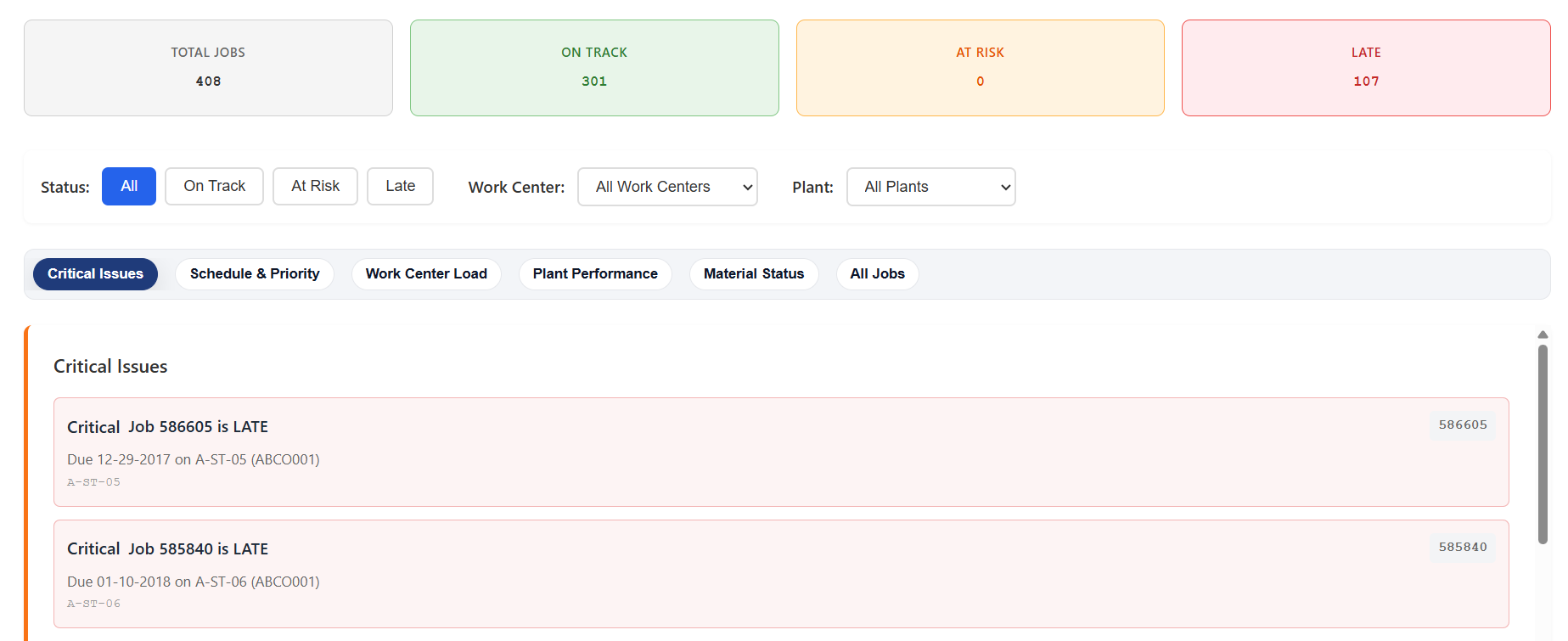1568x641 pixels.
Task: Open the All Jobs tab
Action: 878,274
